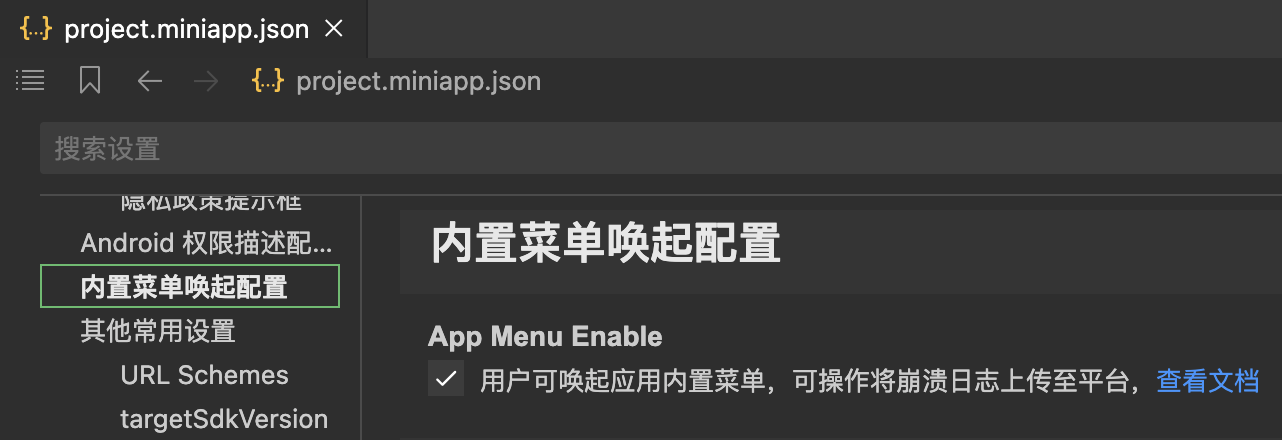This screenshot has width=1282, height=440.
Task: Select the partially hidden 隐私政策提示框 item
Action: coord(211,202)
